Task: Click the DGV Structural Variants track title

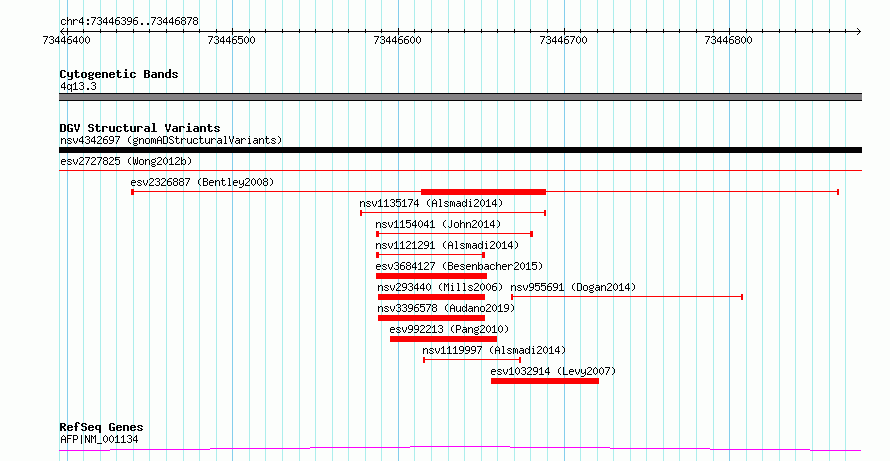Action: 140,128
